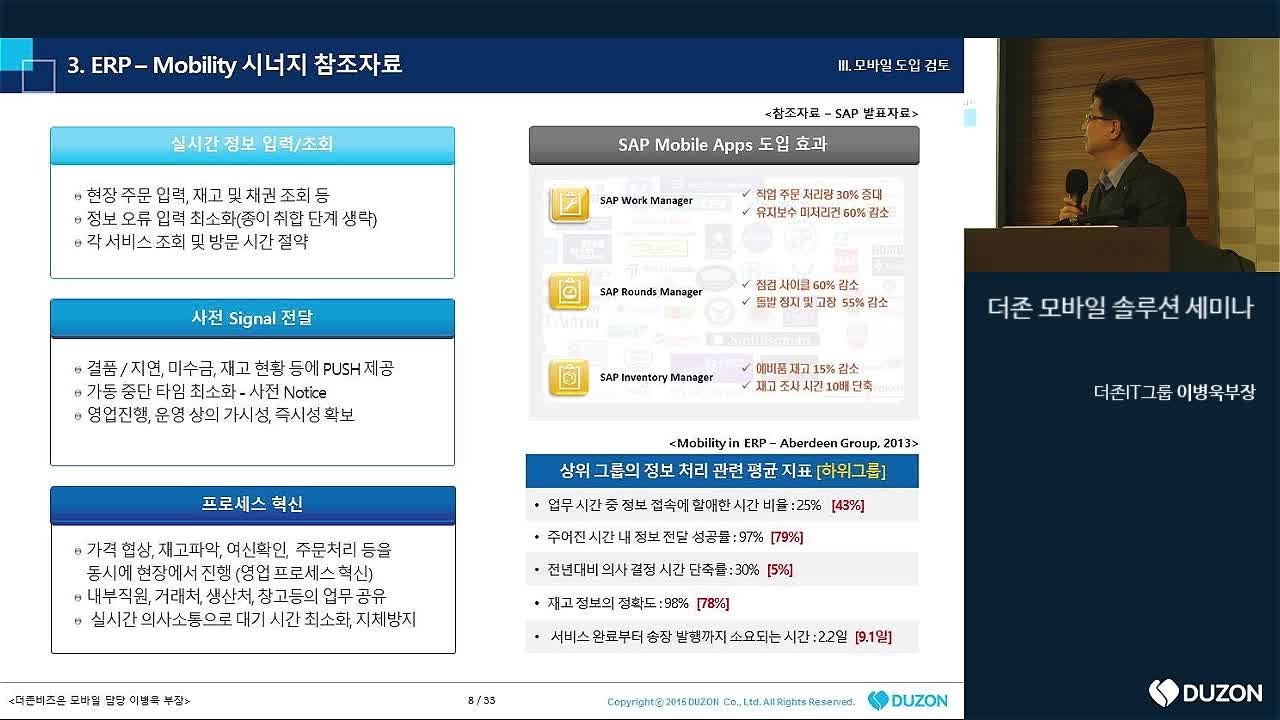The height and width of the screenshot is (720, 1280).
Task: Click the 참조자료 – SAP 발표자료 caption
Action: coord(841,113)
